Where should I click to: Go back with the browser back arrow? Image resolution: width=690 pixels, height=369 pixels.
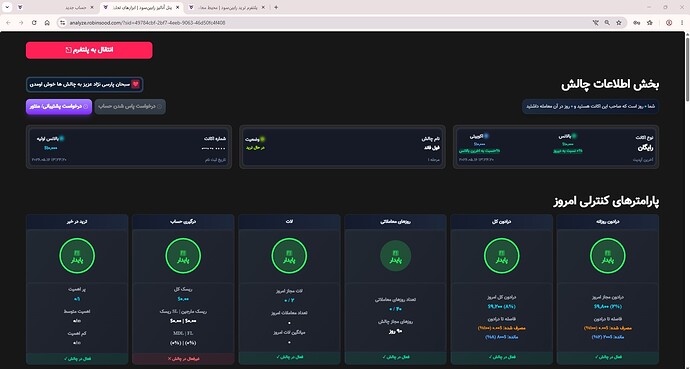pyautogui.click(x=8, y=22)
